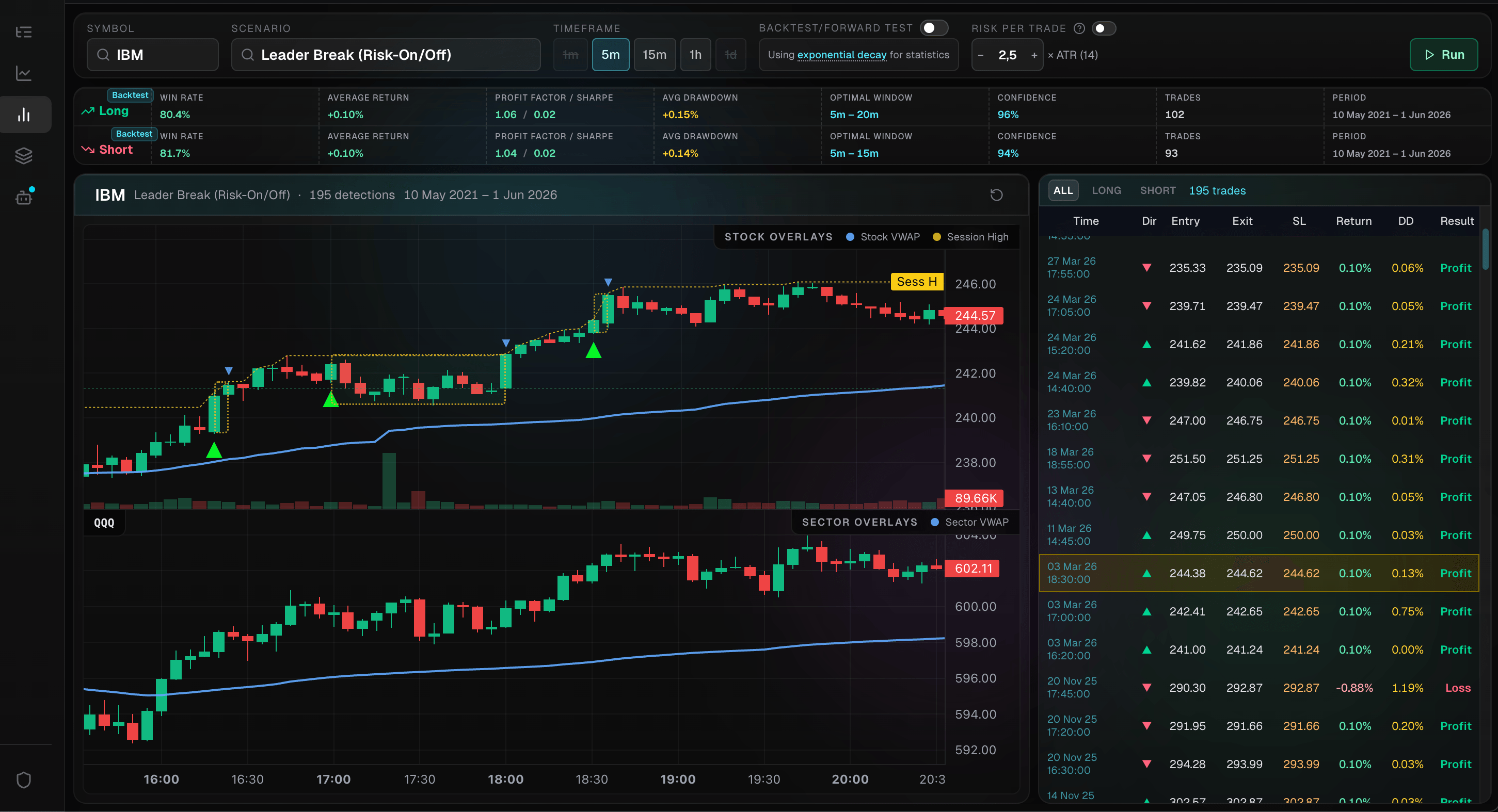Select the 23 Mar 26 16:10:00 trade
This screenshot has height=812, width=1498.
point(1258,420)
